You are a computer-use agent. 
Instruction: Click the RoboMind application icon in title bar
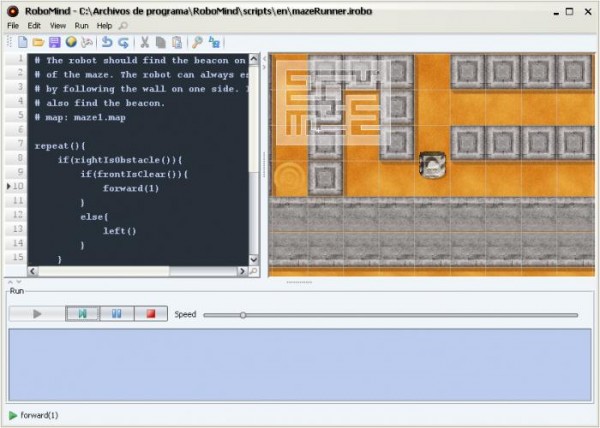pyautogui.click(x=13, y=11)
